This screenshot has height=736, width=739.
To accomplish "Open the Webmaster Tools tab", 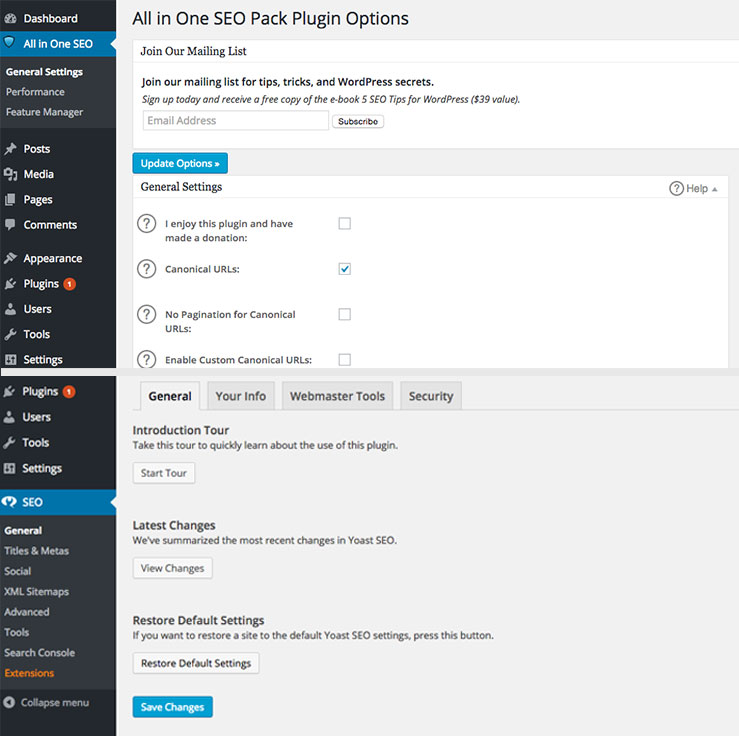I will (337, 396).
